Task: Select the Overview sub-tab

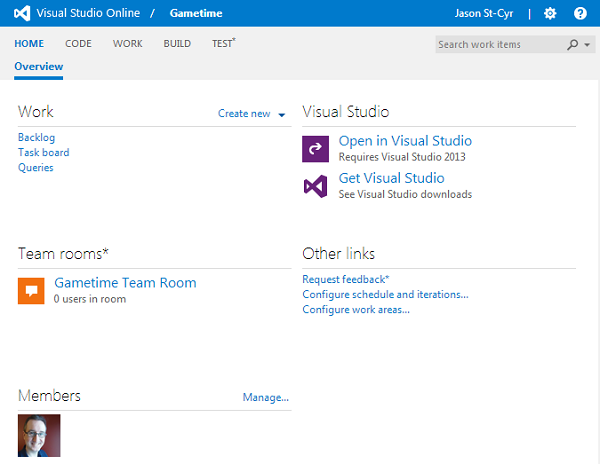Action: click(x=39, y=67)
